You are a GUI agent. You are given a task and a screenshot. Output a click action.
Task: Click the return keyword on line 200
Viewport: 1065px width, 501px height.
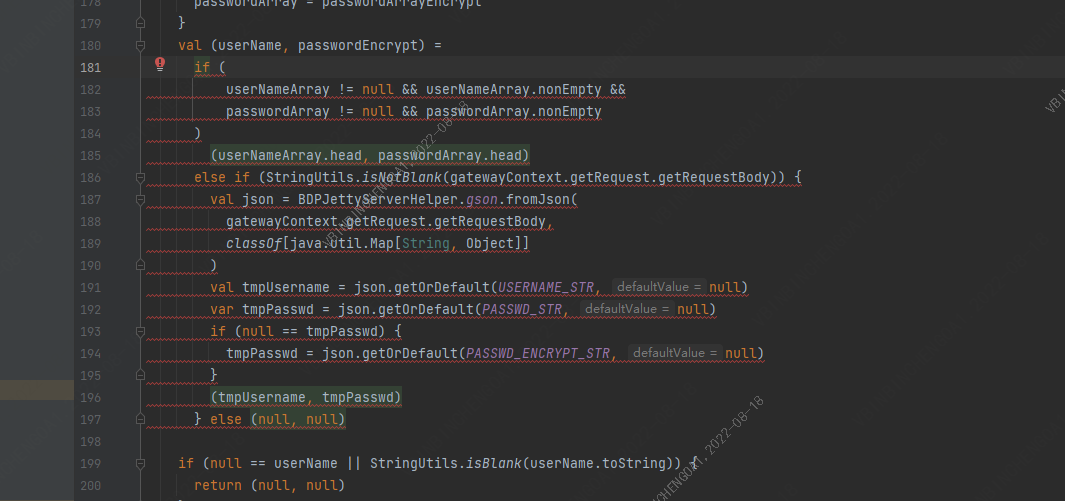tap(218, 485)
